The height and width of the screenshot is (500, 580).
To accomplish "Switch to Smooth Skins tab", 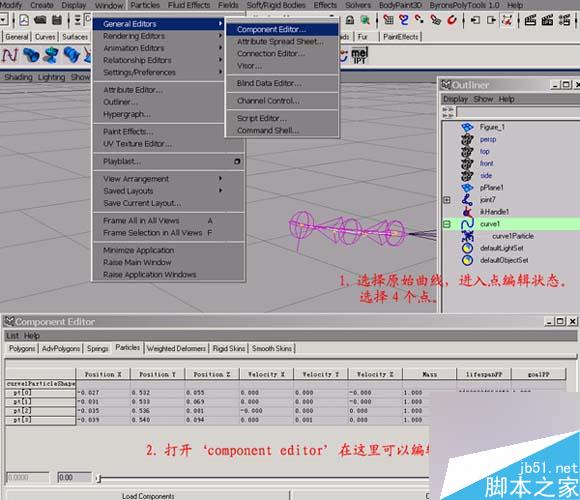I will [272, 348].
